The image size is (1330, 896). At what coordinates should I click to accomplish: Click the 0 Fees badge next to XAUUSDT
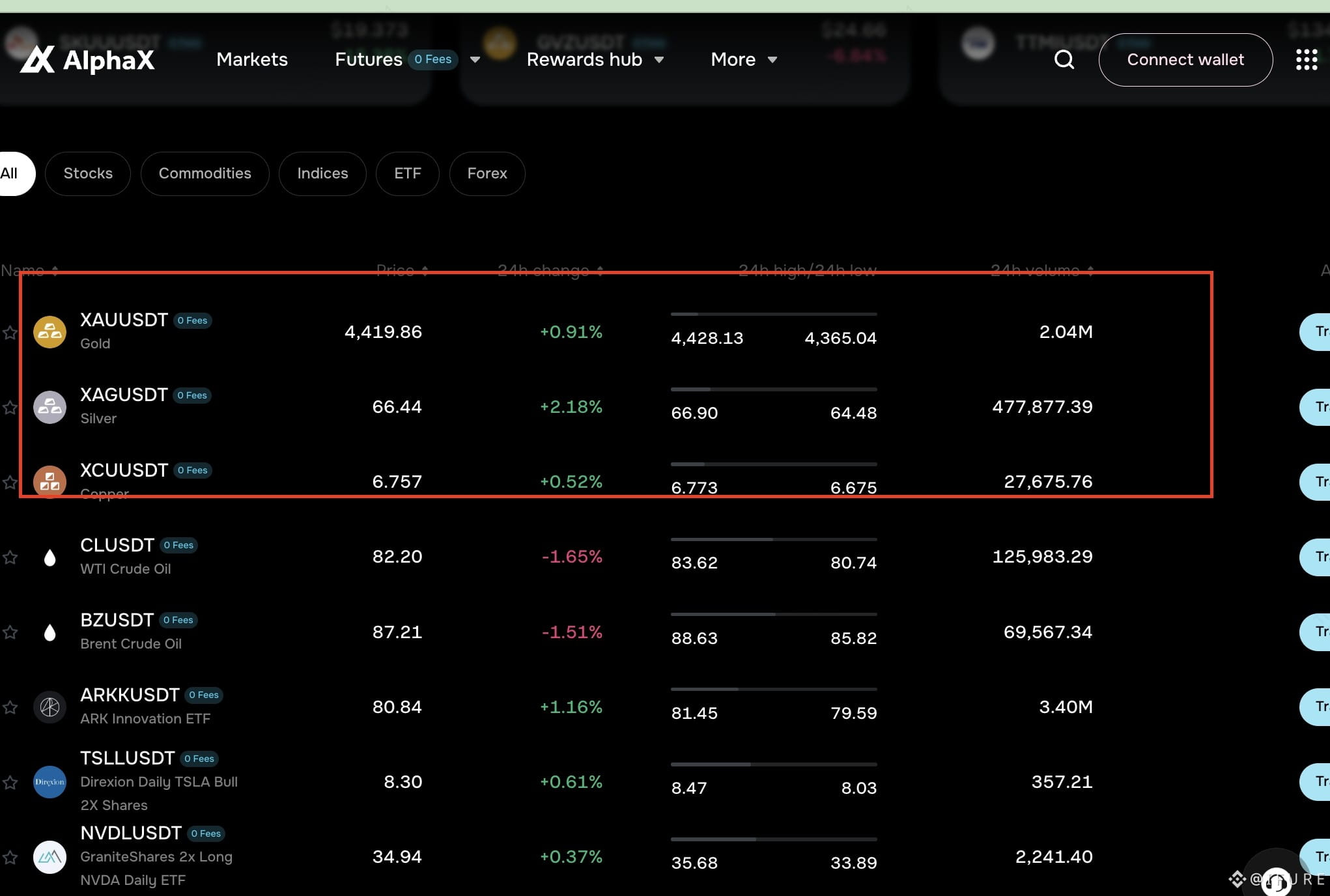click(192, 321)
